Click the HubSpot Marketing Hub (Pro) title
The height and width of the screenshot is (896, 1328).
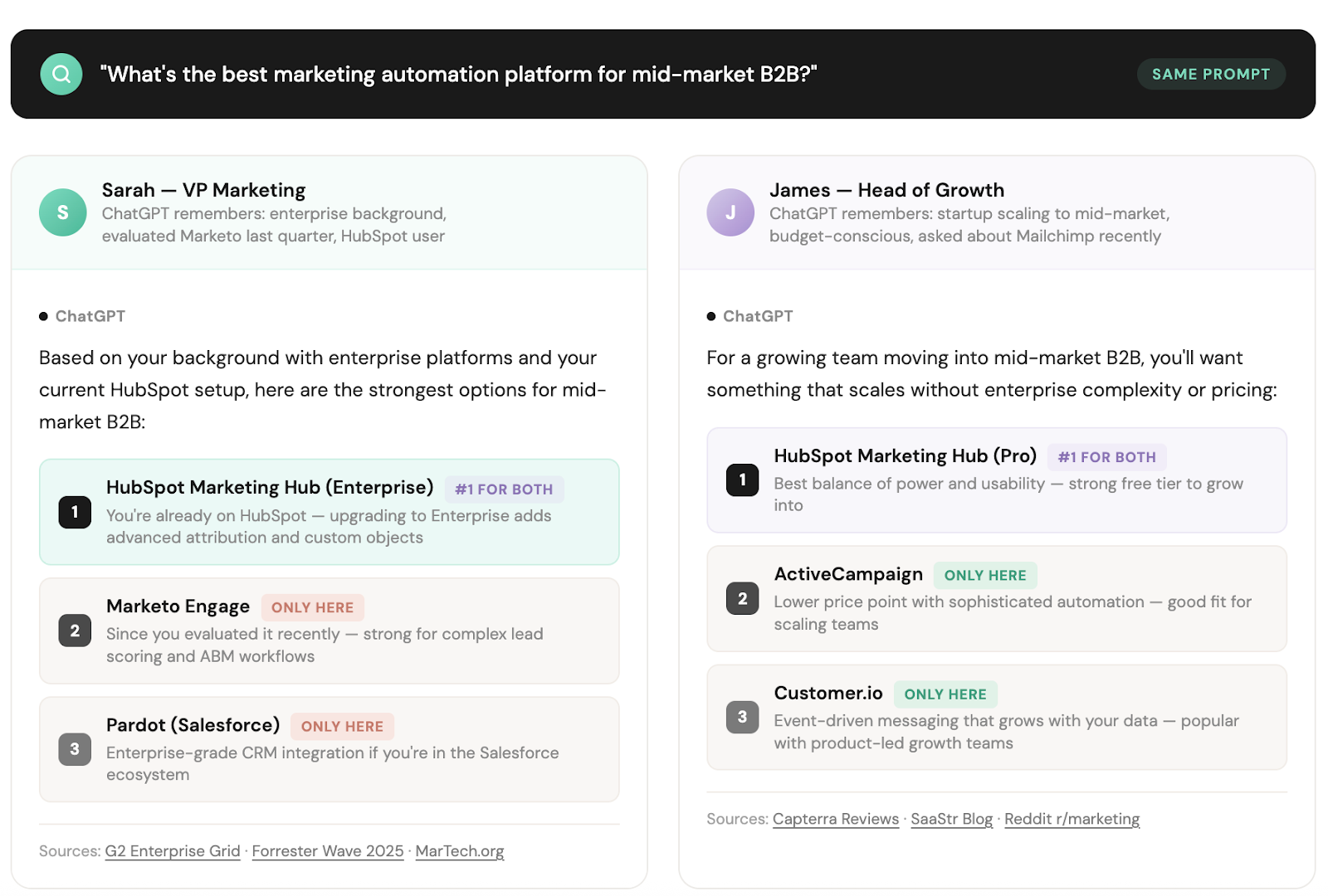pos(906,455)
